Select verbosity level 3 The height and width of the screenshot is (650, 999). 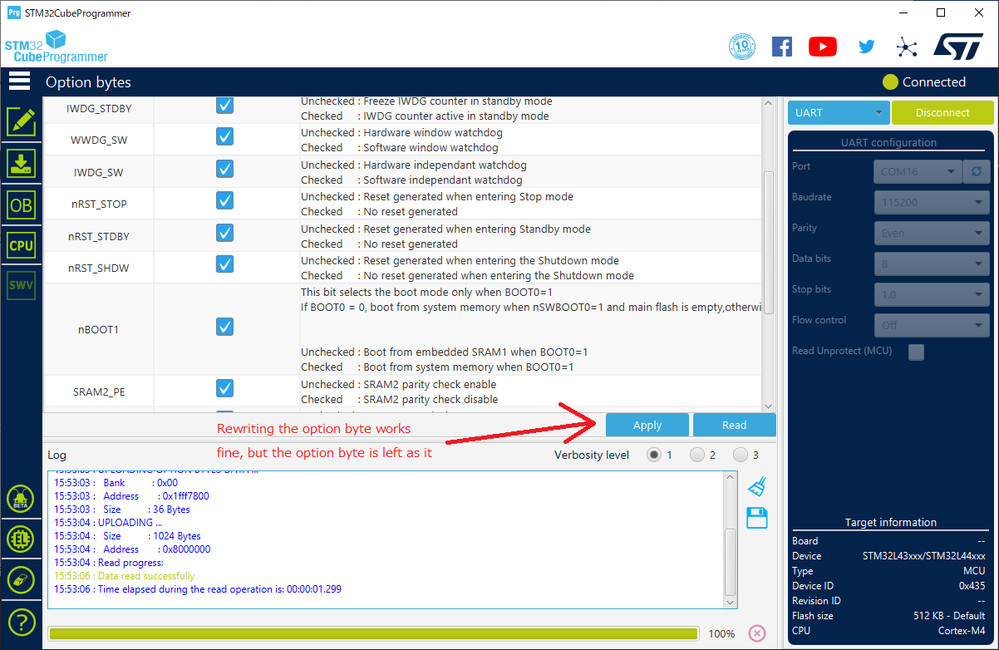point(740,455)
